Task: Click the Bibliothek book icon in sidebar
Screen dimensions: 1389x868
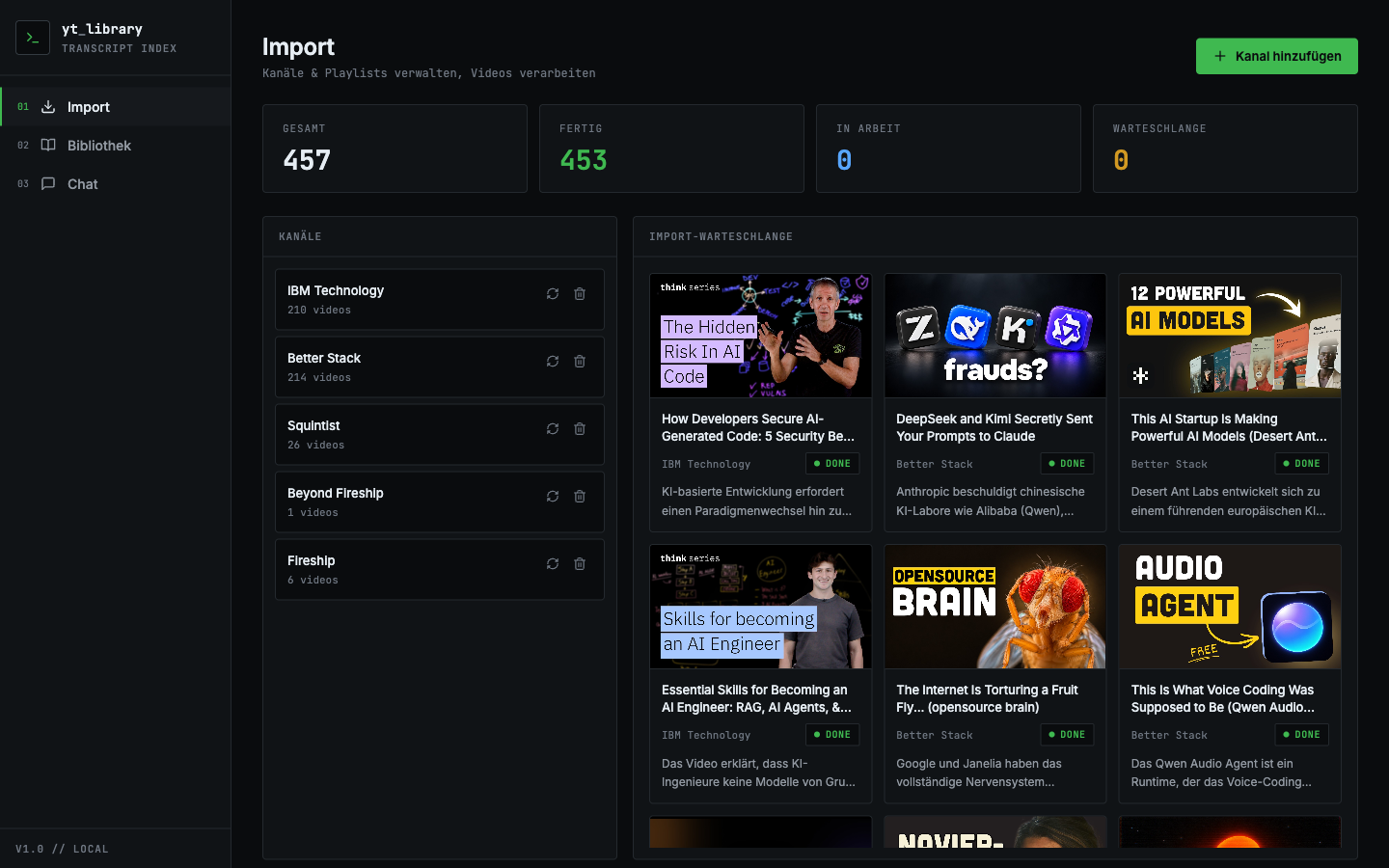Action: tap(48, 146)
